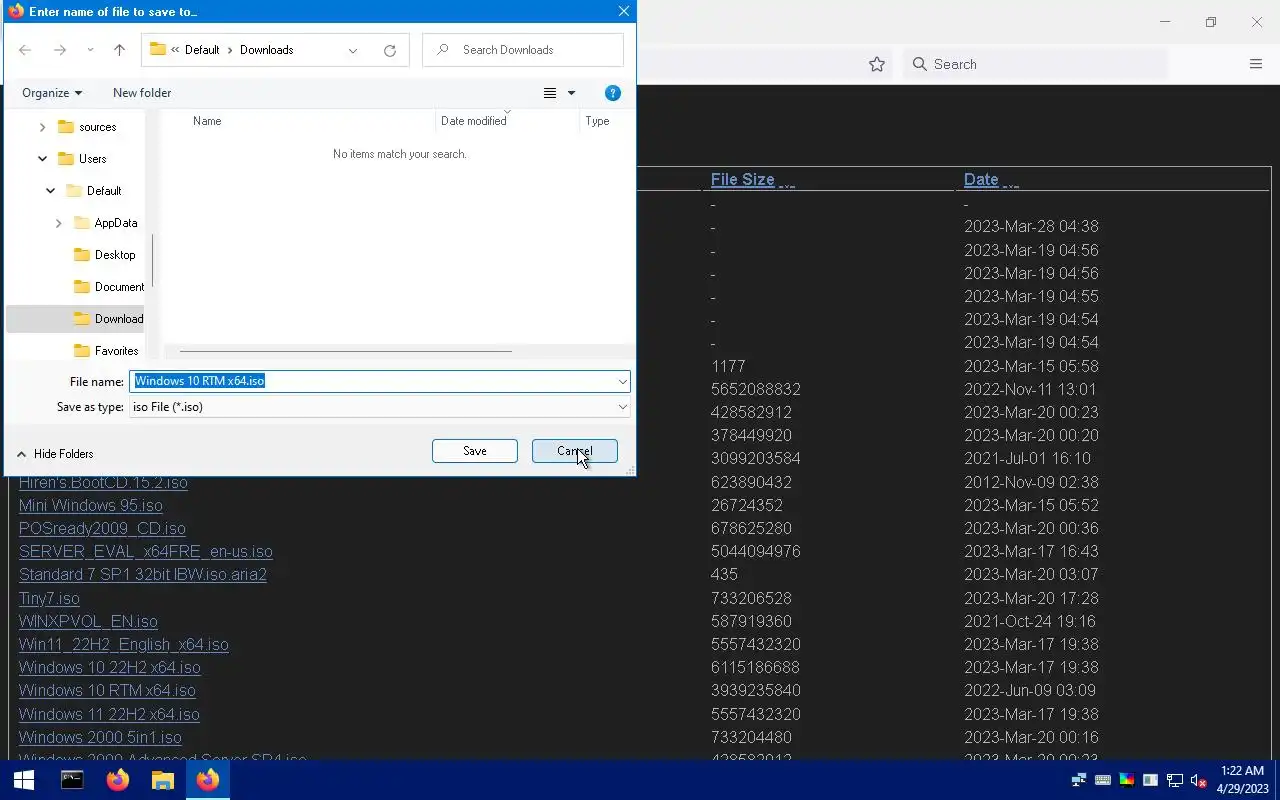1280x800 pixels.
Task: Open the Windows 2000 5in1.iso link
Action: [100, 738]
